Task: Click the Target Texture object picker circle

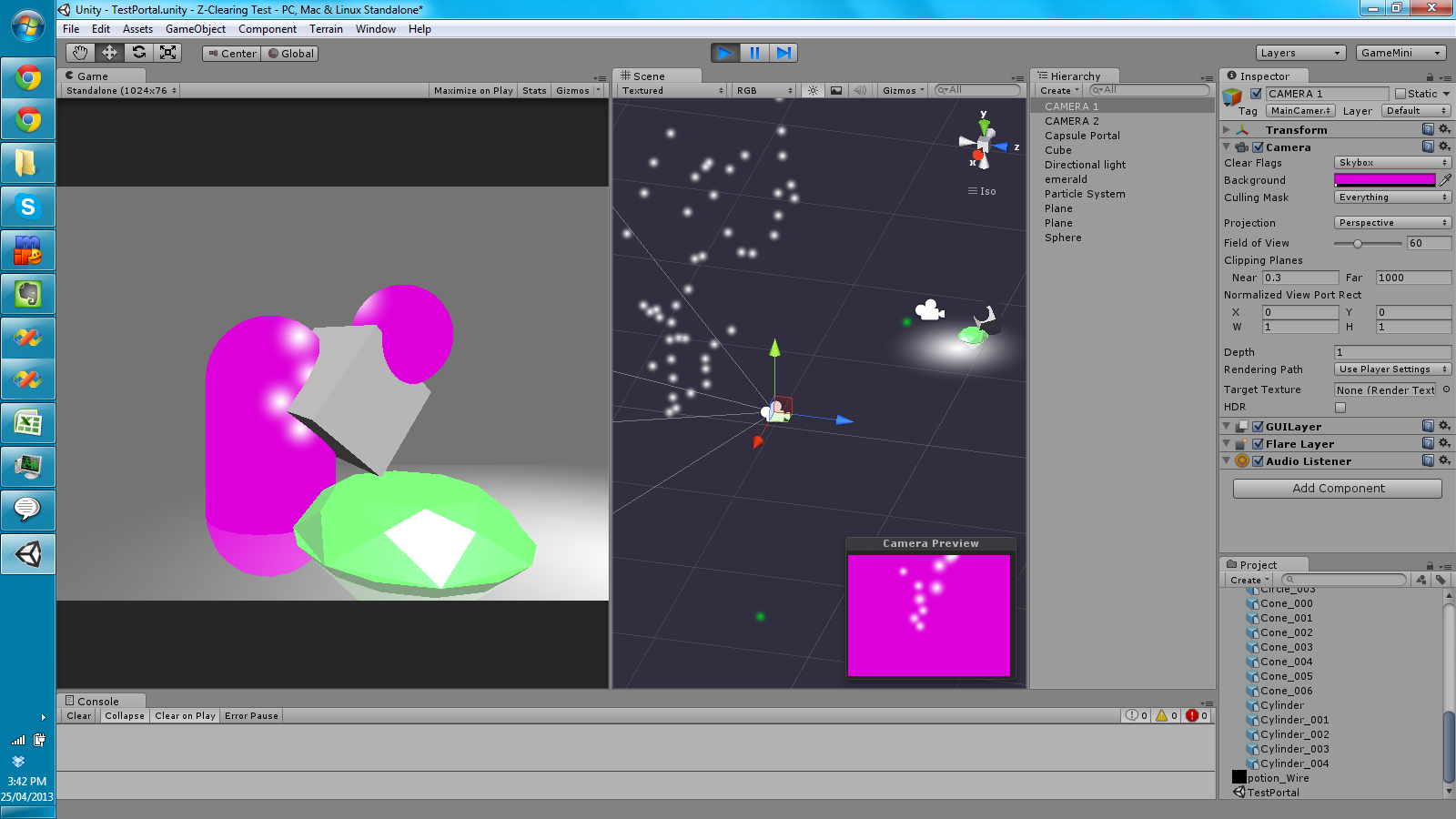Action: click(1446, 389)
